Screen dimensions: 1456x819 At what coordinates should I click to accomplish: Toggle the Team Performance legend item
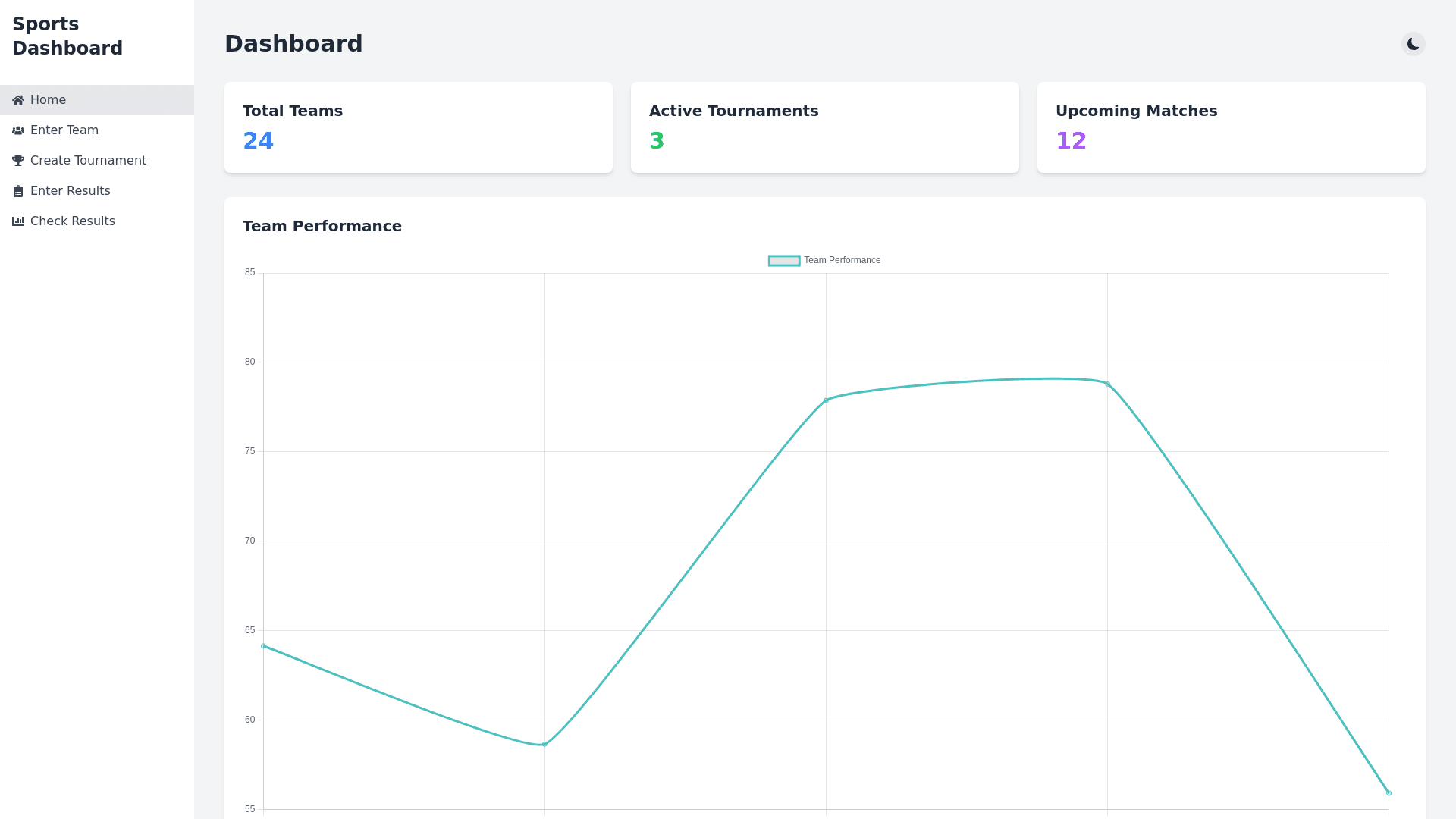[842, 260]
